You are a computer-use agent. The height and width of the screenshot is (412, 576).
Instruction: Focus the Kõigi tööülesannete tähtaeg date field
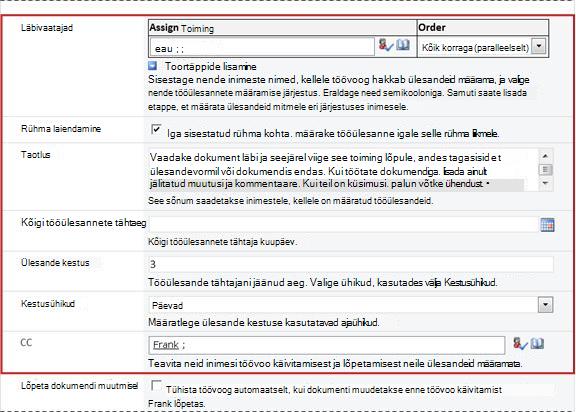tap(344, 224)
